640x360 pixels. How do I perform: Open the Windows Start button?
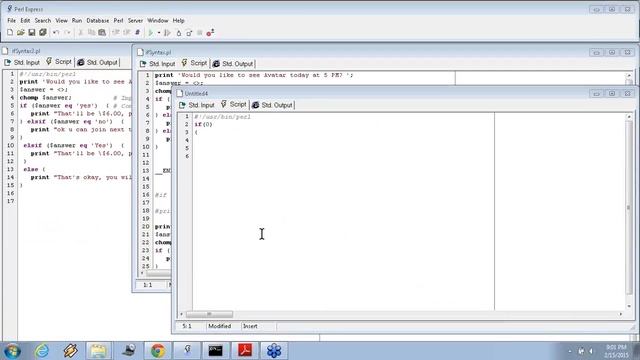(x=12, y=351)
